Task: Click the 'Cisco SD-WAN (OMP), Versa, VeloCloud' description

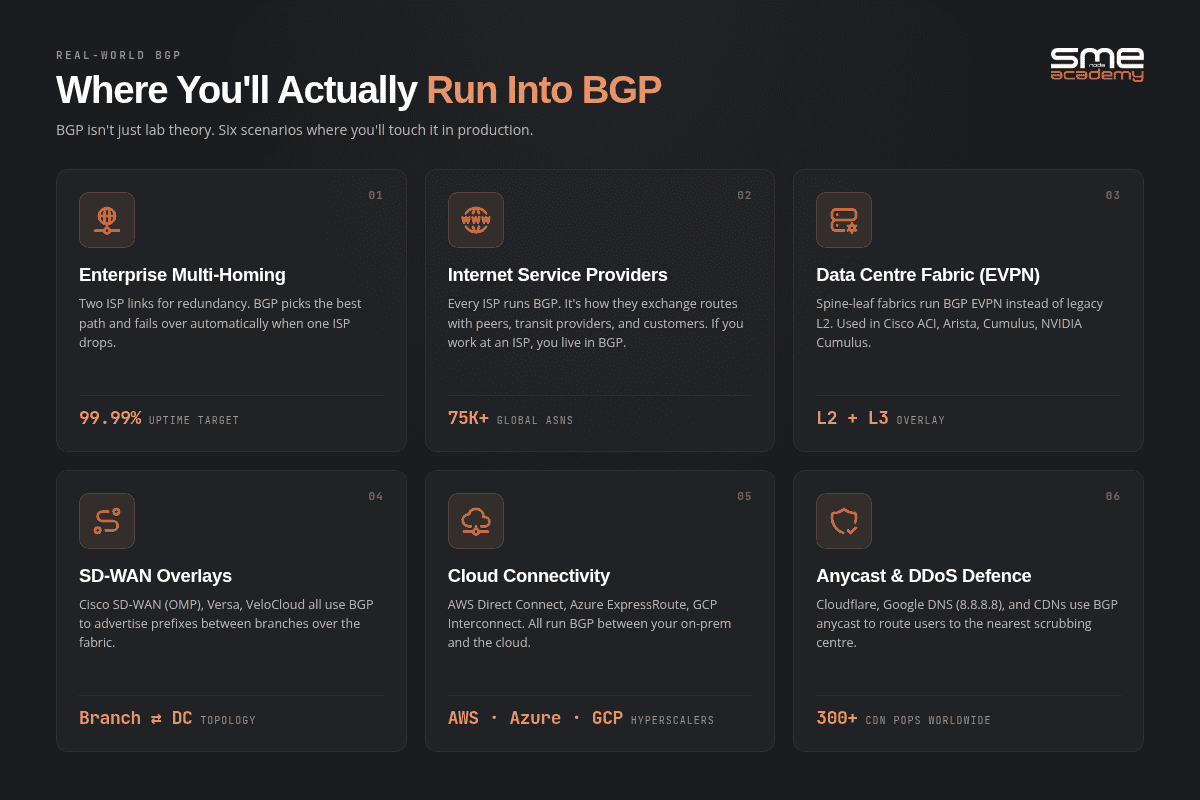Action: coord(226,624)
